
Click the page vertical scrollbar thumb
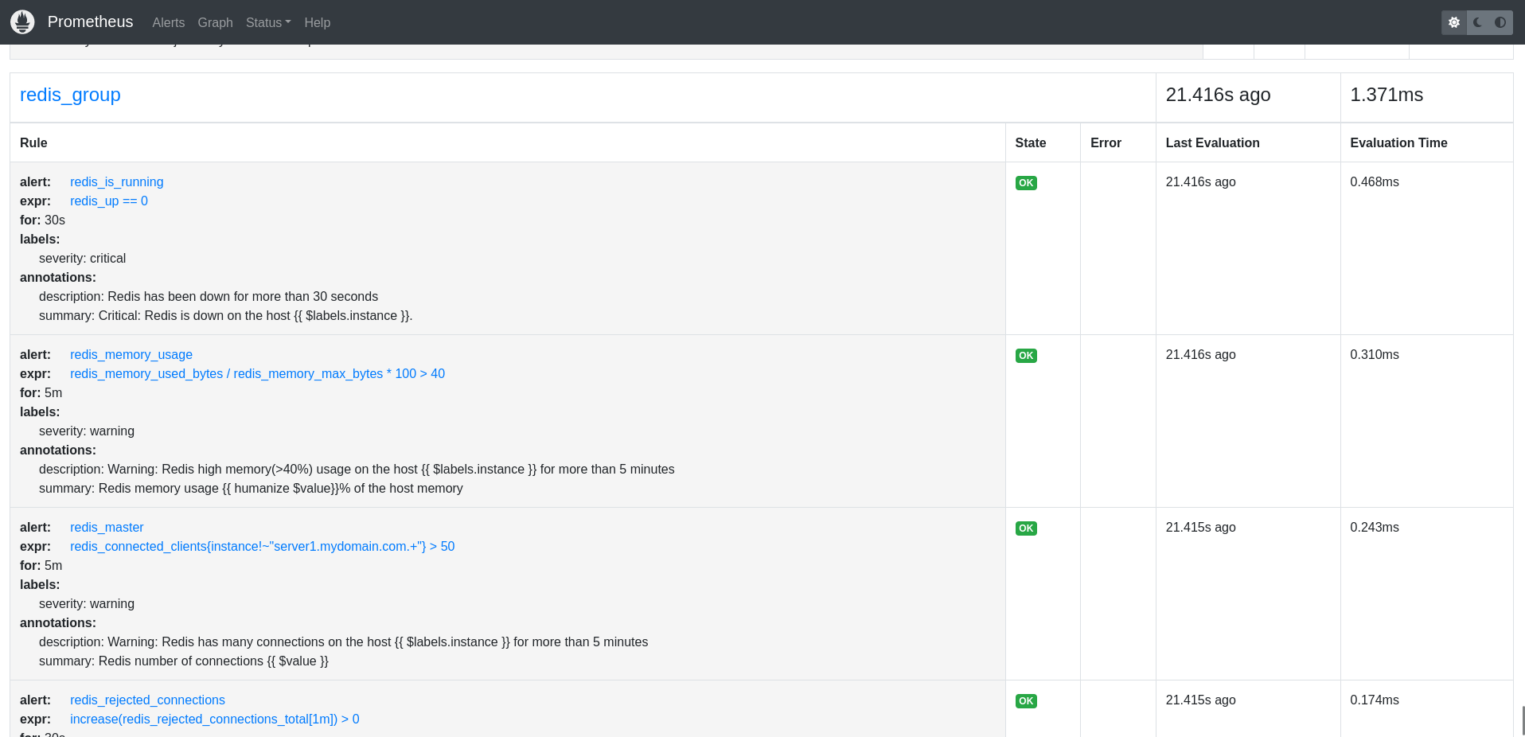pos(1522,720)
